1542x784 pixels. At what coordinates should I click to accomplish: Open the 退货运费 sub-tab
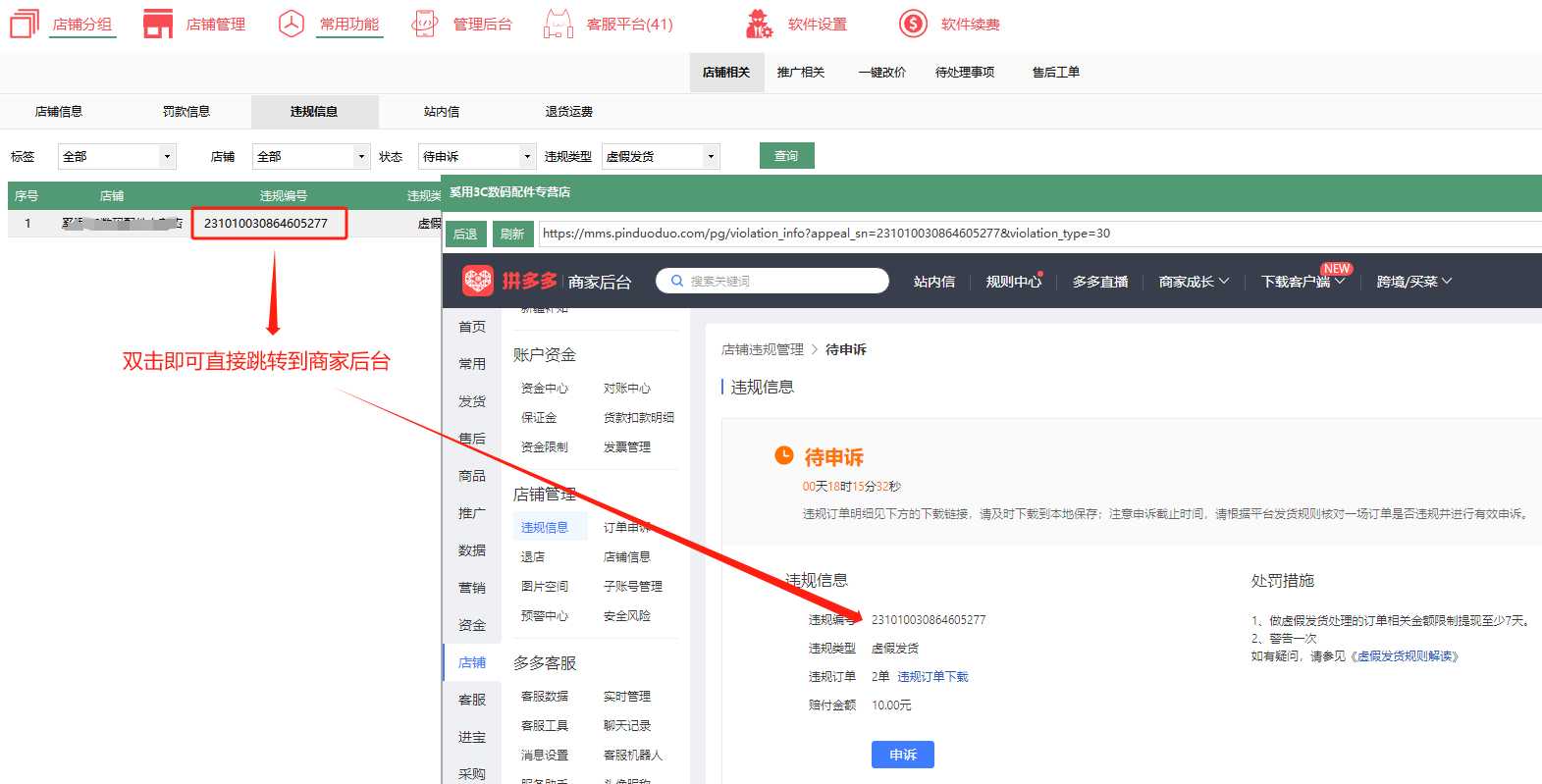[x=569, y=112]
